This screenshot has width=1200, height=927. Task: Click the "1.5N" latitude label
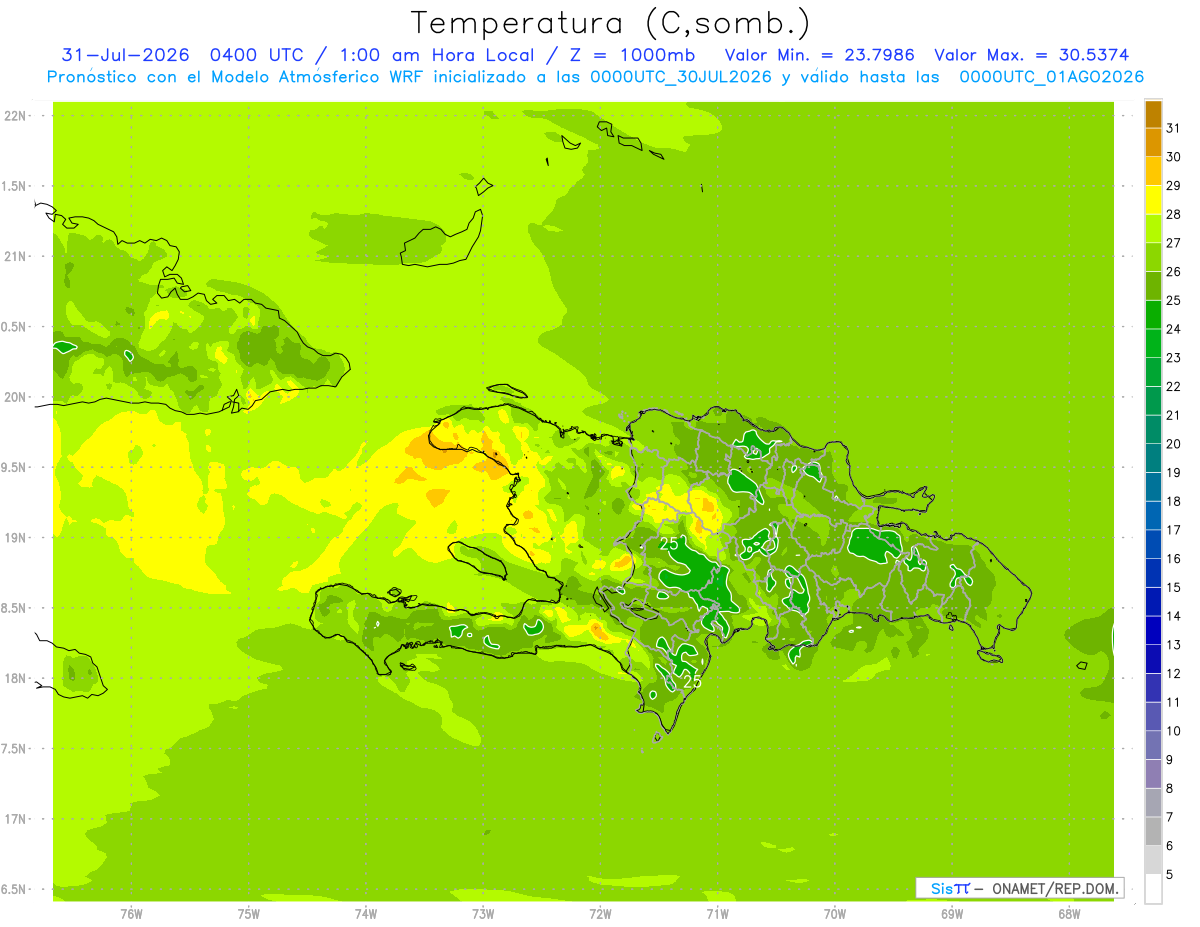[x=15, y=186]
